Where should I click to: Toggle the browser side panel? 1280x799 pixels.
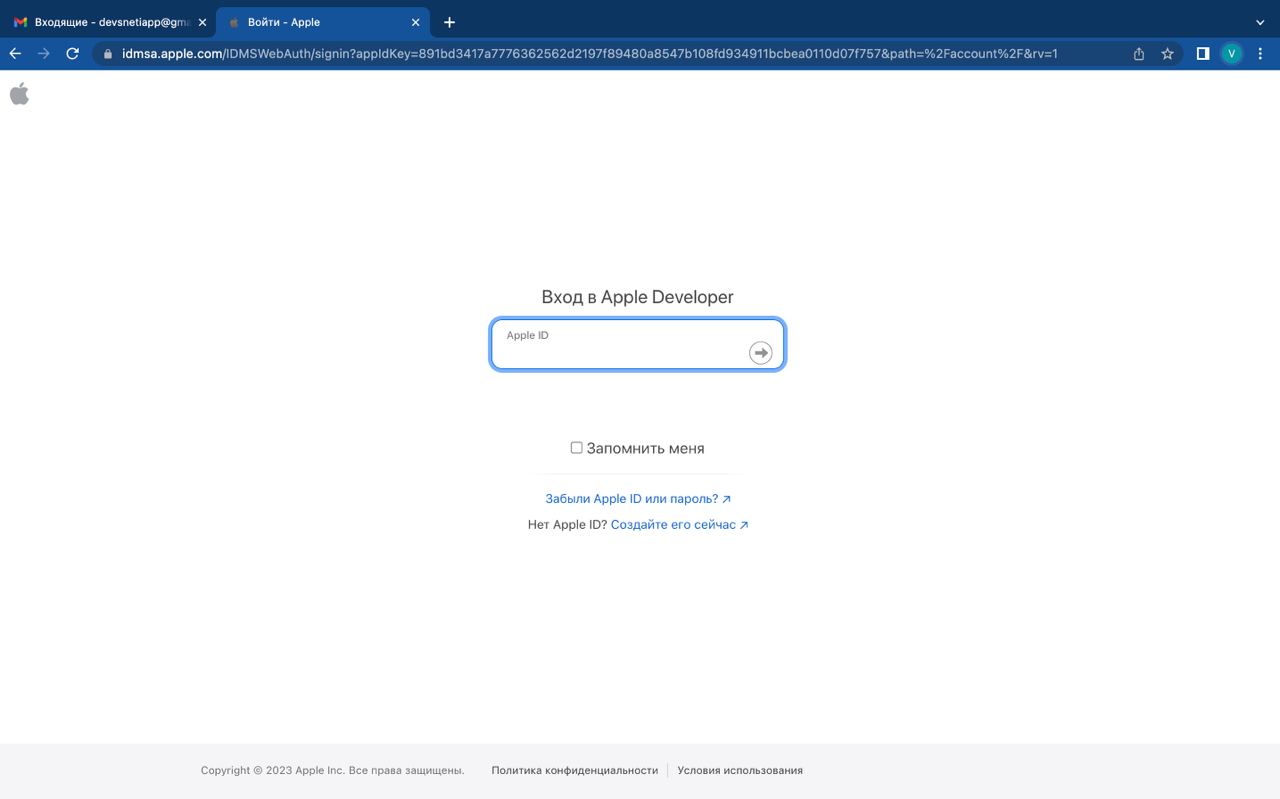1203,54
